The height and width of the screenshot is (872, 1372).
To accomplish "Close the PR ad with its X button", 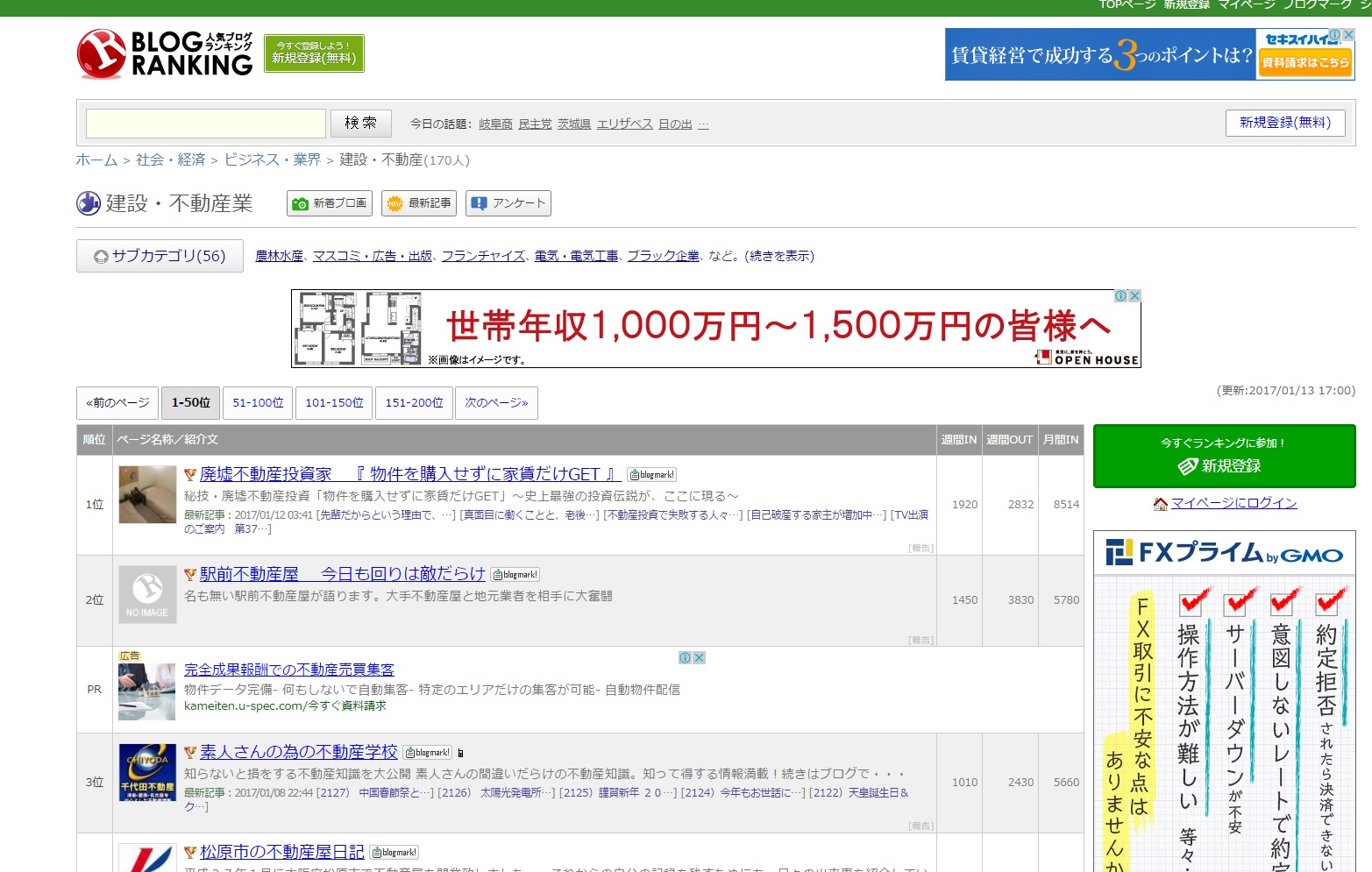I will (698, 657).
